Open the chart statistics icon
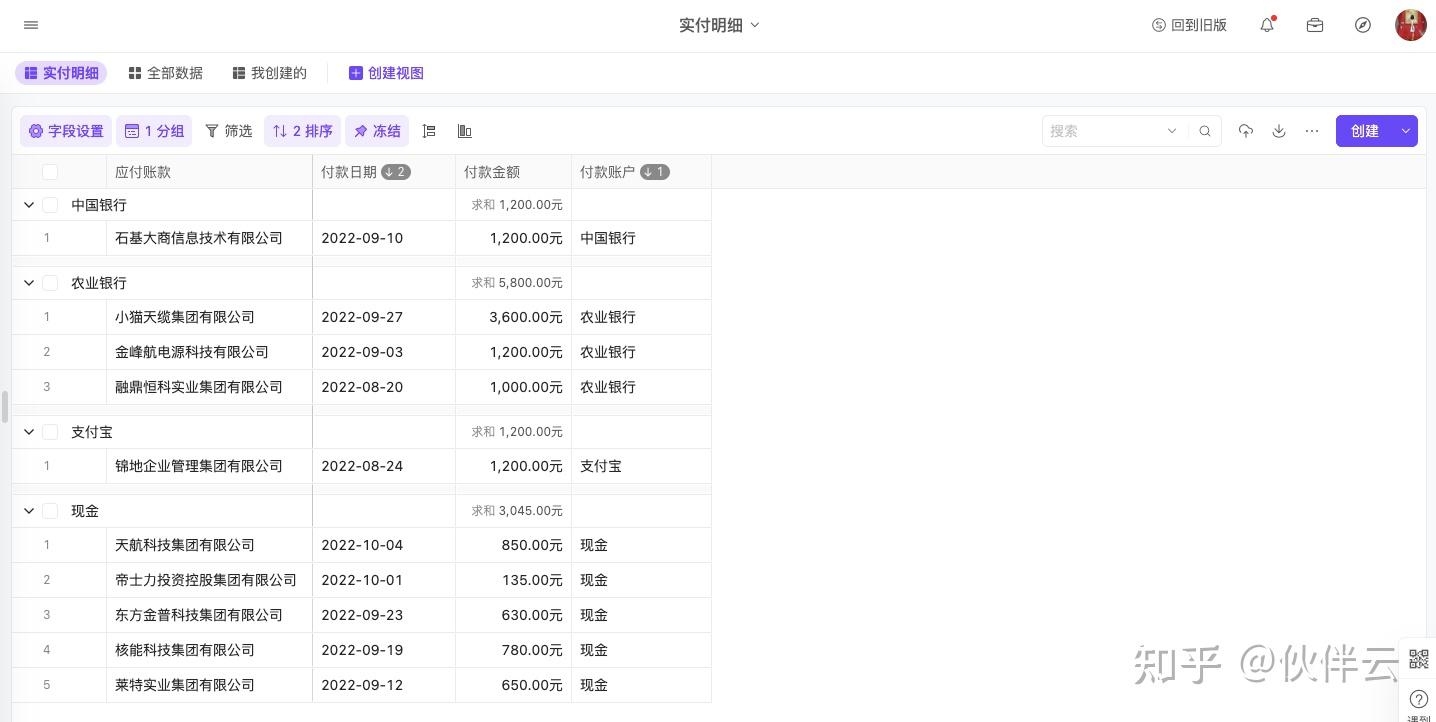Screen dimensions: 1436x722 point(464,131)
